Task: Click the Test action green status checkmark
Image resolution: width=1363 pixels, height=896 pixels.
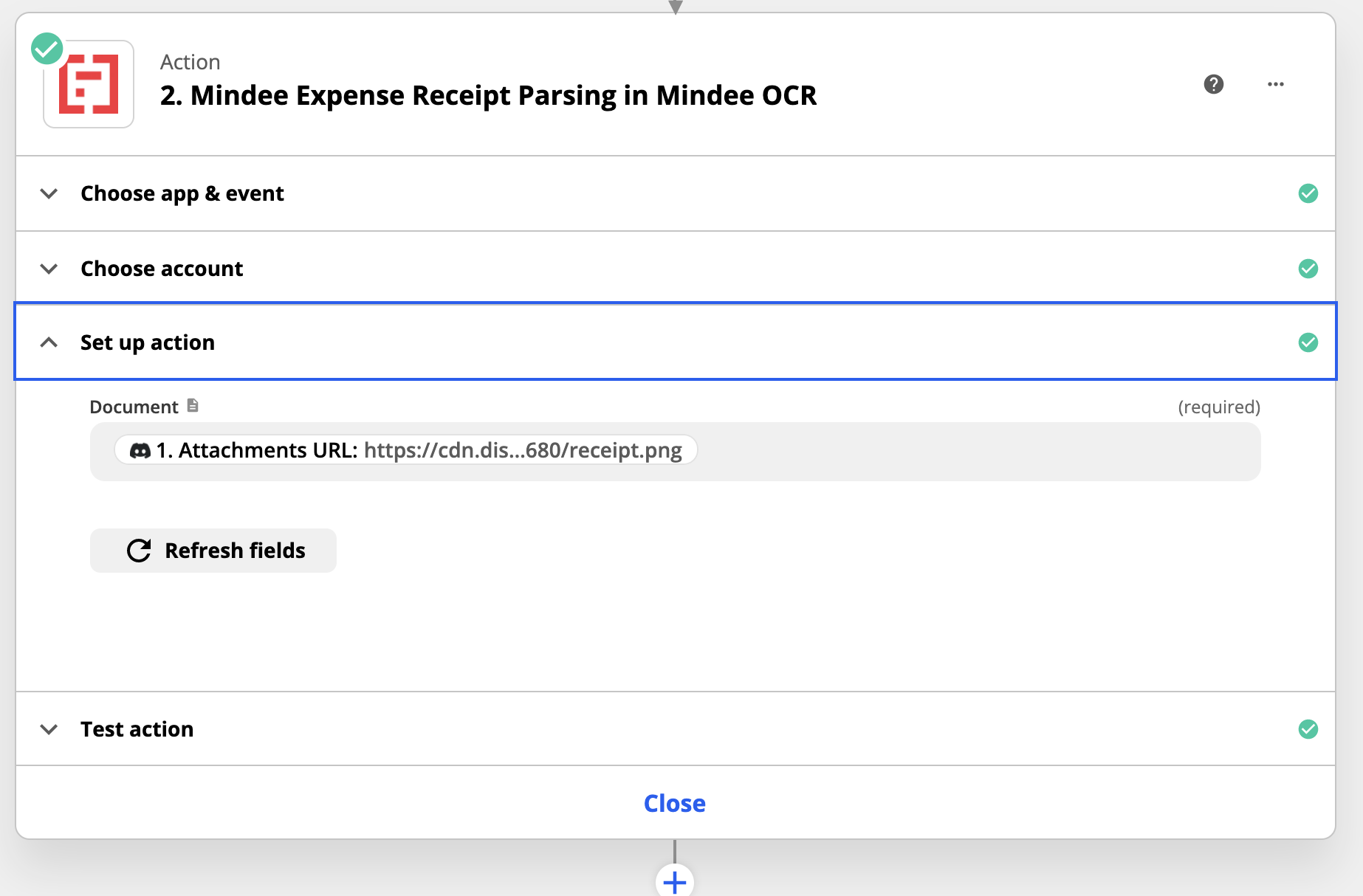Action: tap(1308, 729)
